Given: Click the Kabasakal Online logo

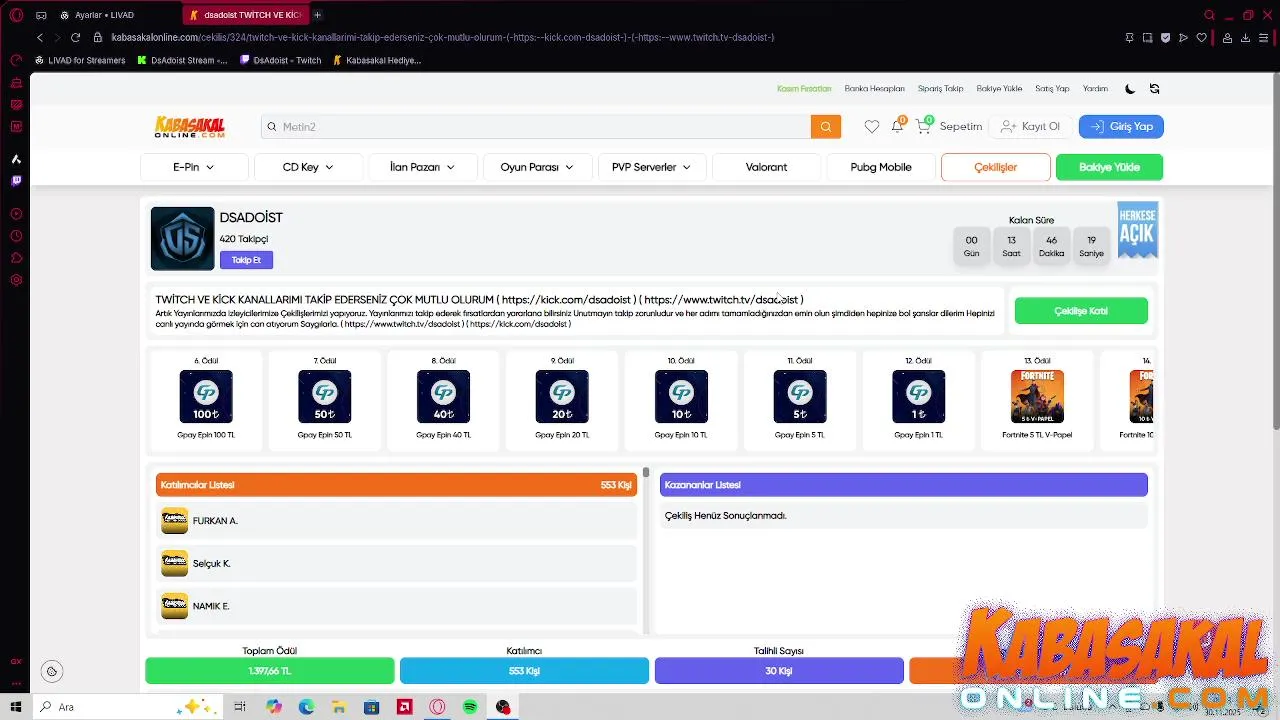Looking at the screenshot, I should click(190, 127).
